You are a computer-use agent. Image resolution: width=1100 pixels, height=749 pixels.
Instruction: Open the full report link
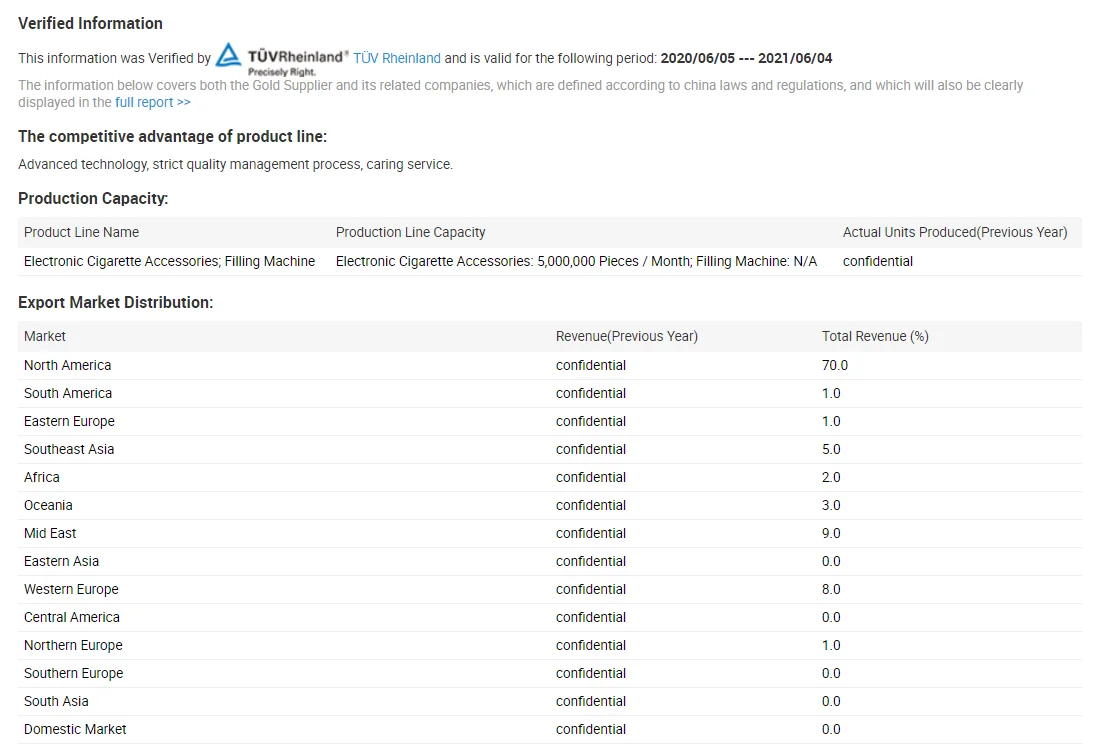coord(152,102)
